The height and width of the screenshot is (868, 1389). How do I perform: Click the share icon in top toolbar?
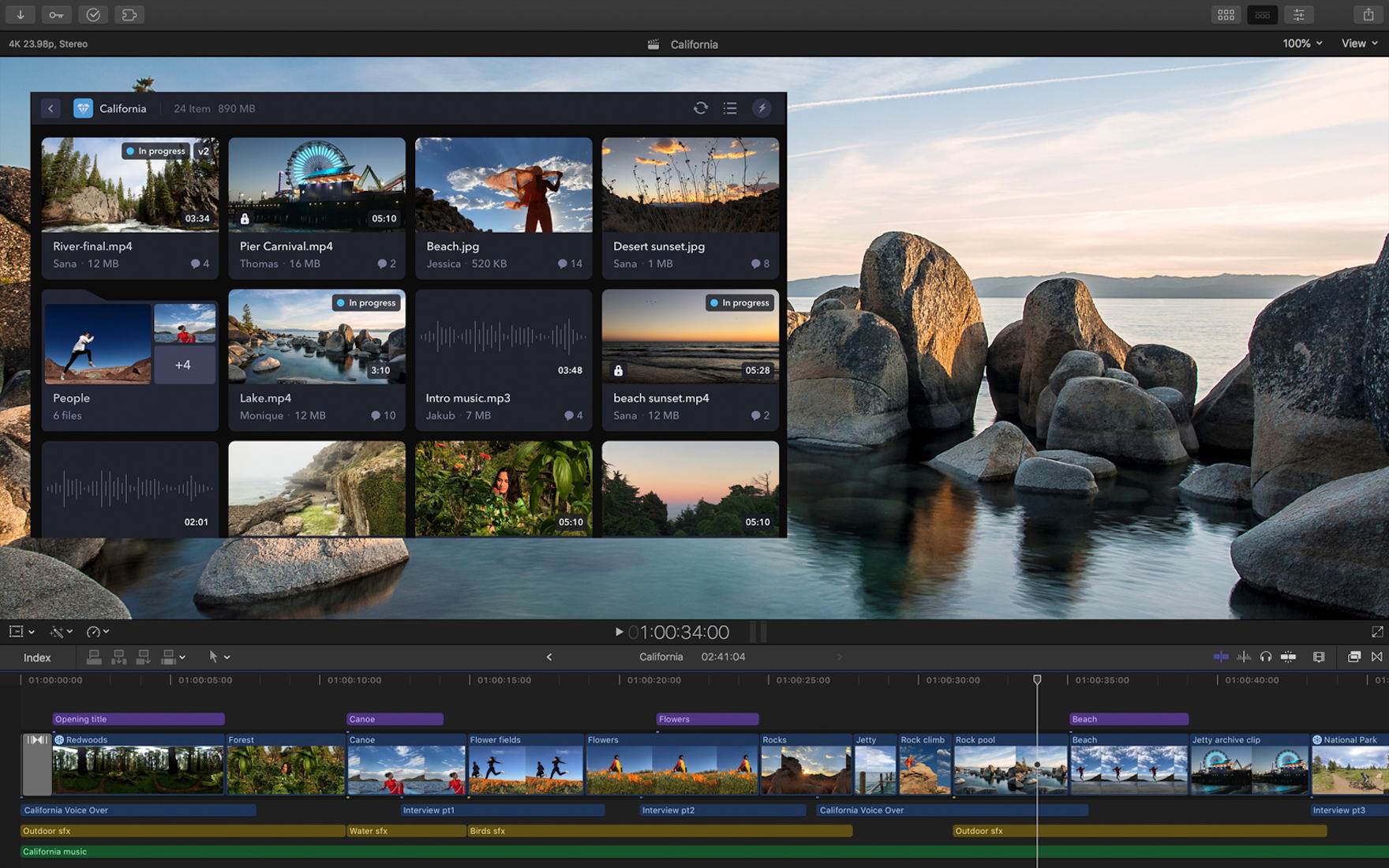click(1368, 15)
